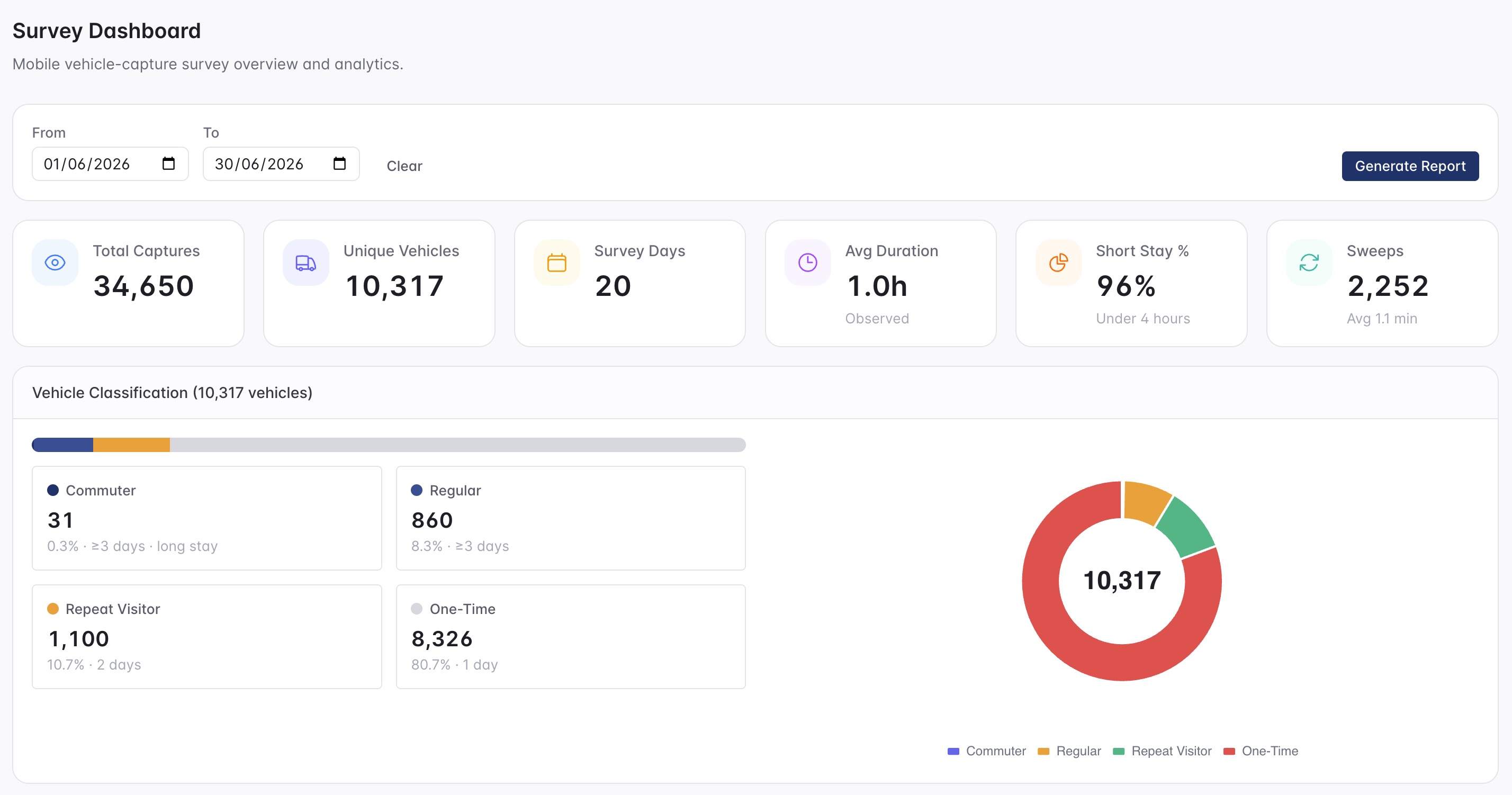Screen dimensions: 1512x795
Task: Open the To date calendar picker icon
Action: tap(339, 164)
